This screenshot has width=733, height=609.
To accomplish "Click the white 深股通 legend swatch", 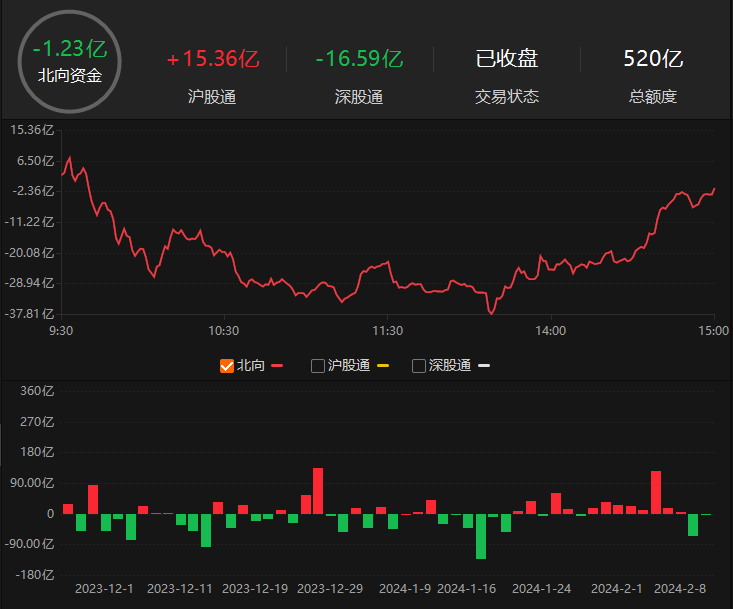I will [484, 365].
